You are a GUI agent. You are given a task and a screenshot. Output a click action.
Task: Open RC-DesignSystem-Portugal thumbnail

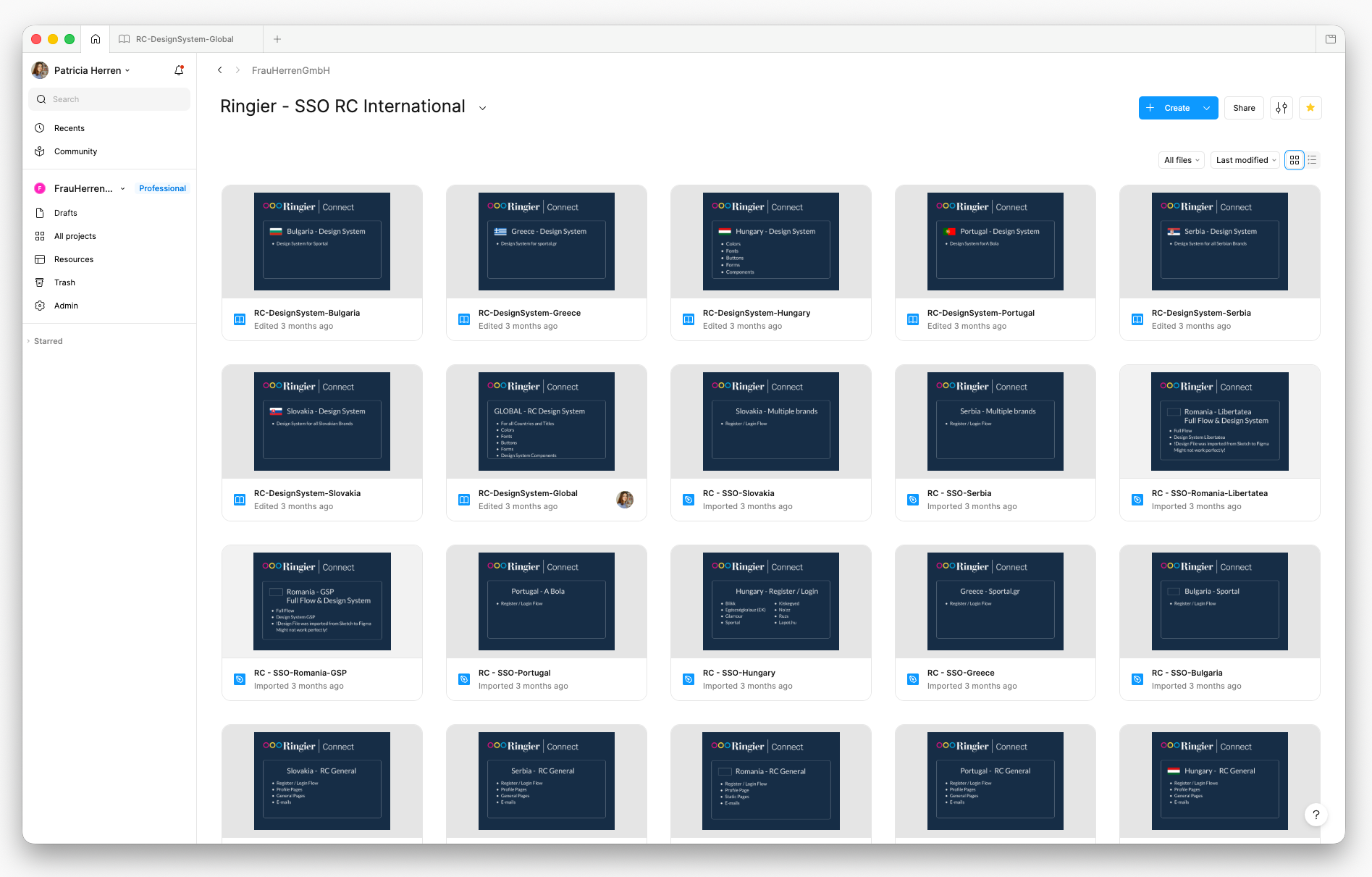point(996,241)
